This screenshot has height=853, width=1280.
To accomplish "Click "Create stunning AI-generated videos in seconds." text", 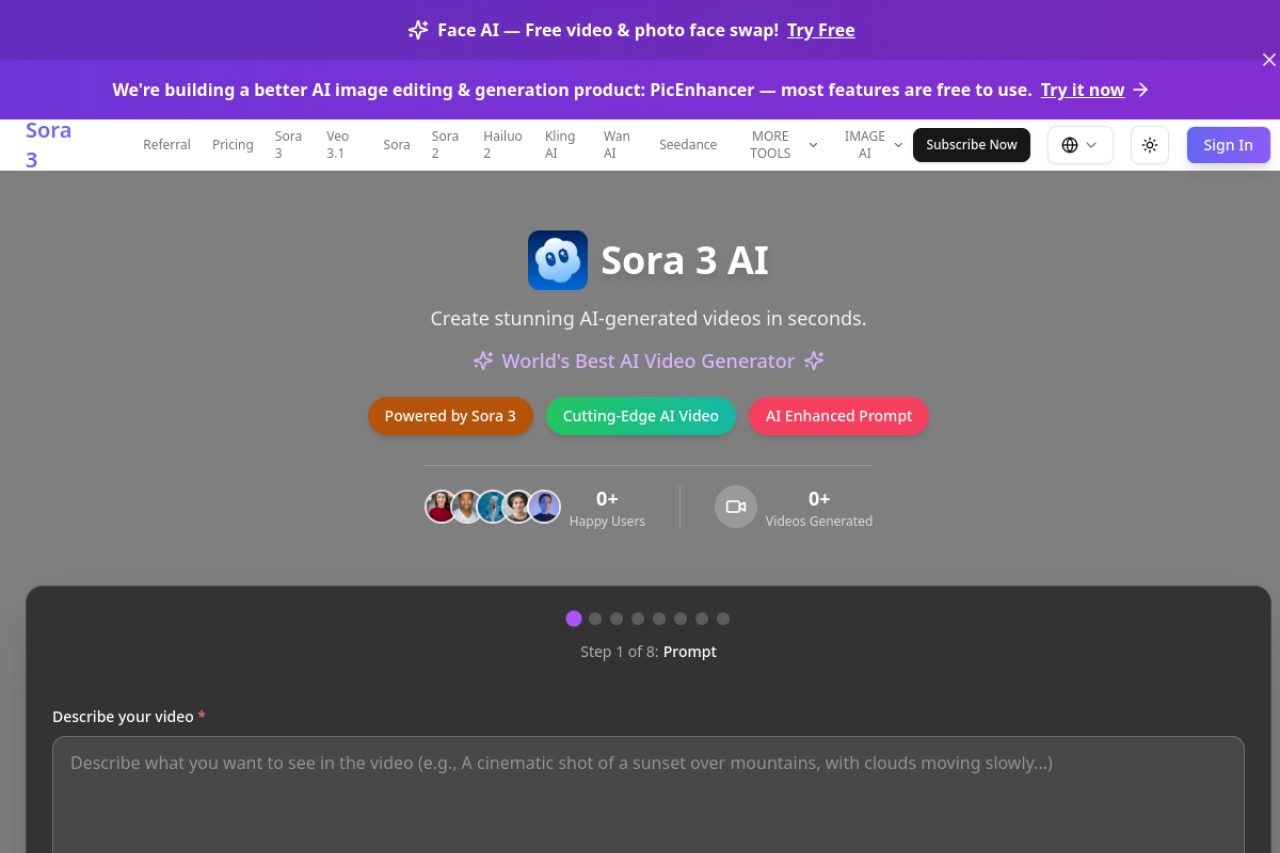I will pyautogui.click(x=648, y=319).
